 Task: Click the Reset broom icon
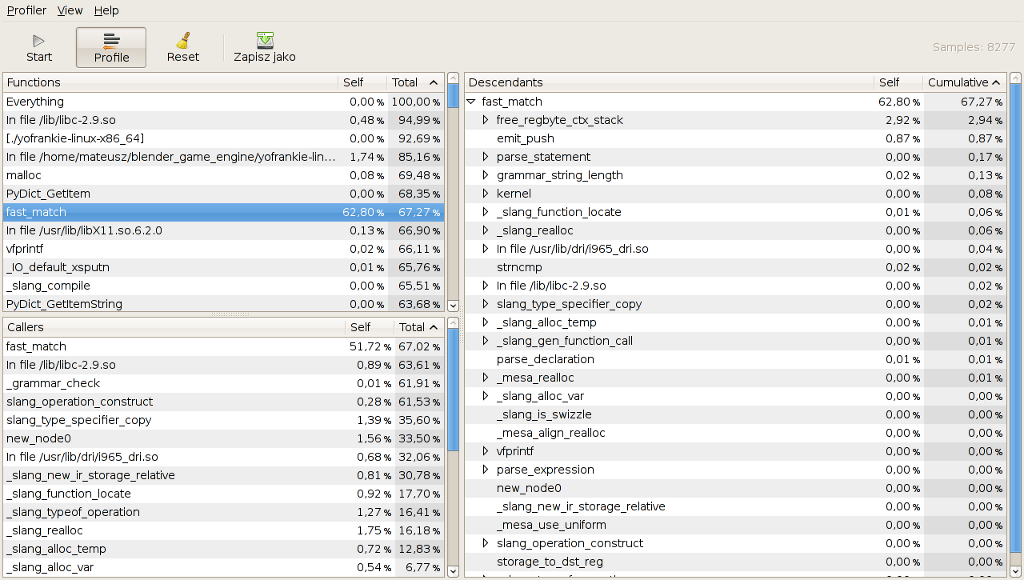click(183, 41)
